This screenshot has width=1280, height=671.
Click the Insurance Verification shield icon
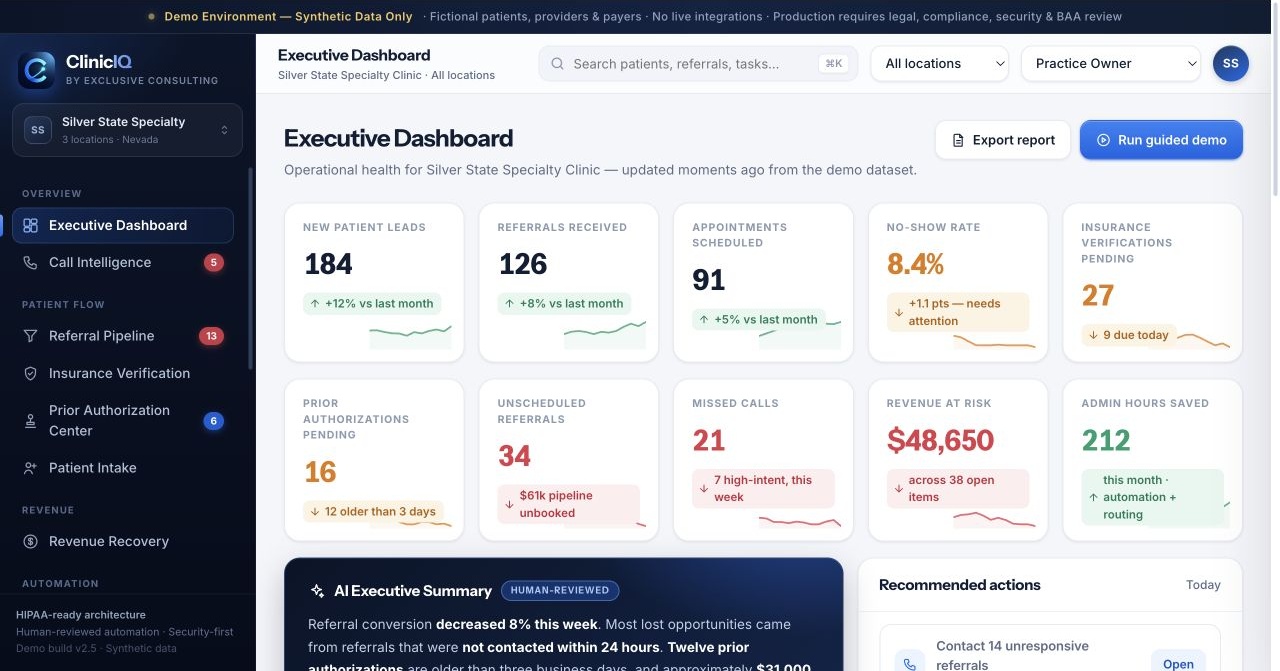pyautogui.click(x=30, y=373)
